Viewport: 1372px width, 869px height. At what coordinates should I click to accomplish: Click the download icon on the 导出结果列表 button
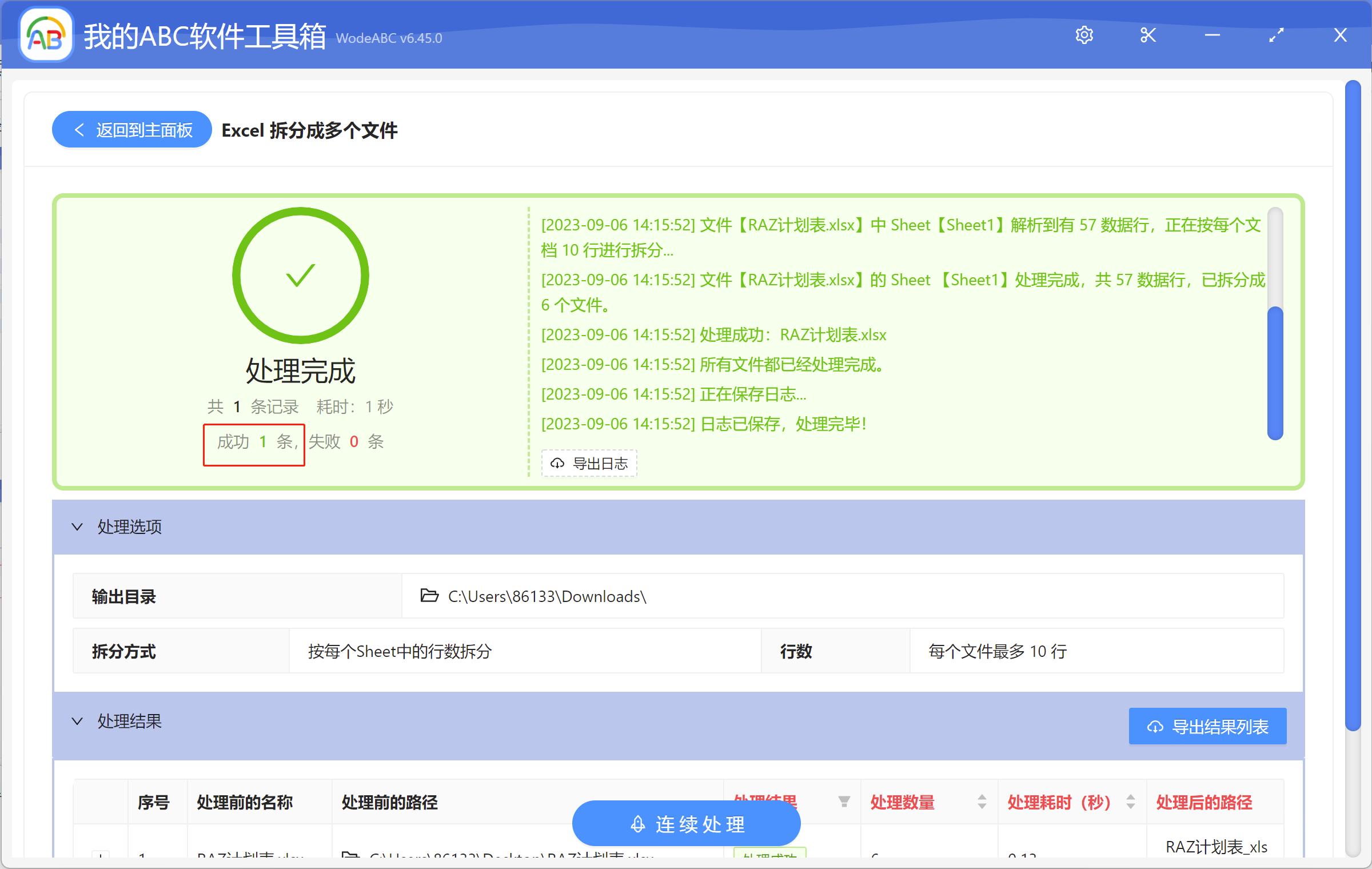[1155, 726]
